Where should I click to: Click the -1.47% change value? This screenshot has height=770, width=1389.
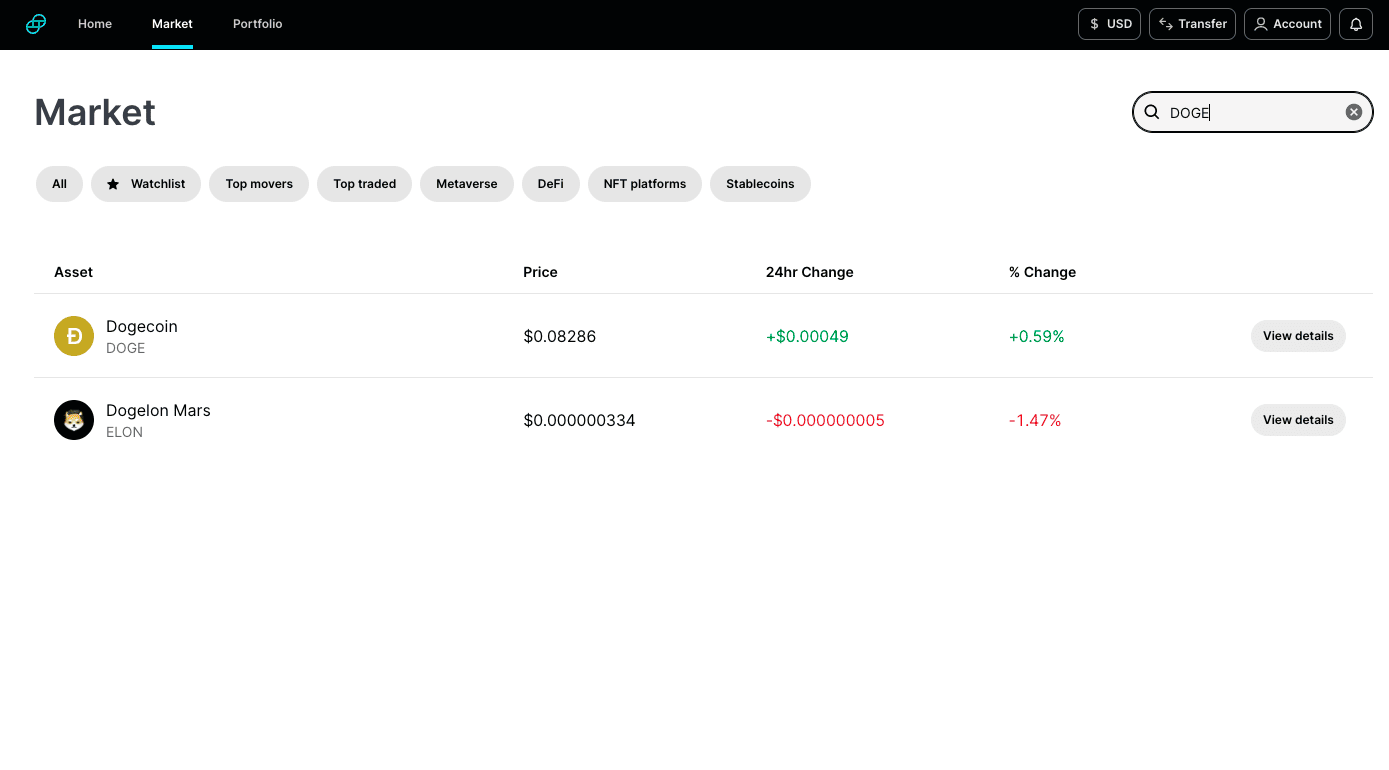click(x=1035, y=420)
